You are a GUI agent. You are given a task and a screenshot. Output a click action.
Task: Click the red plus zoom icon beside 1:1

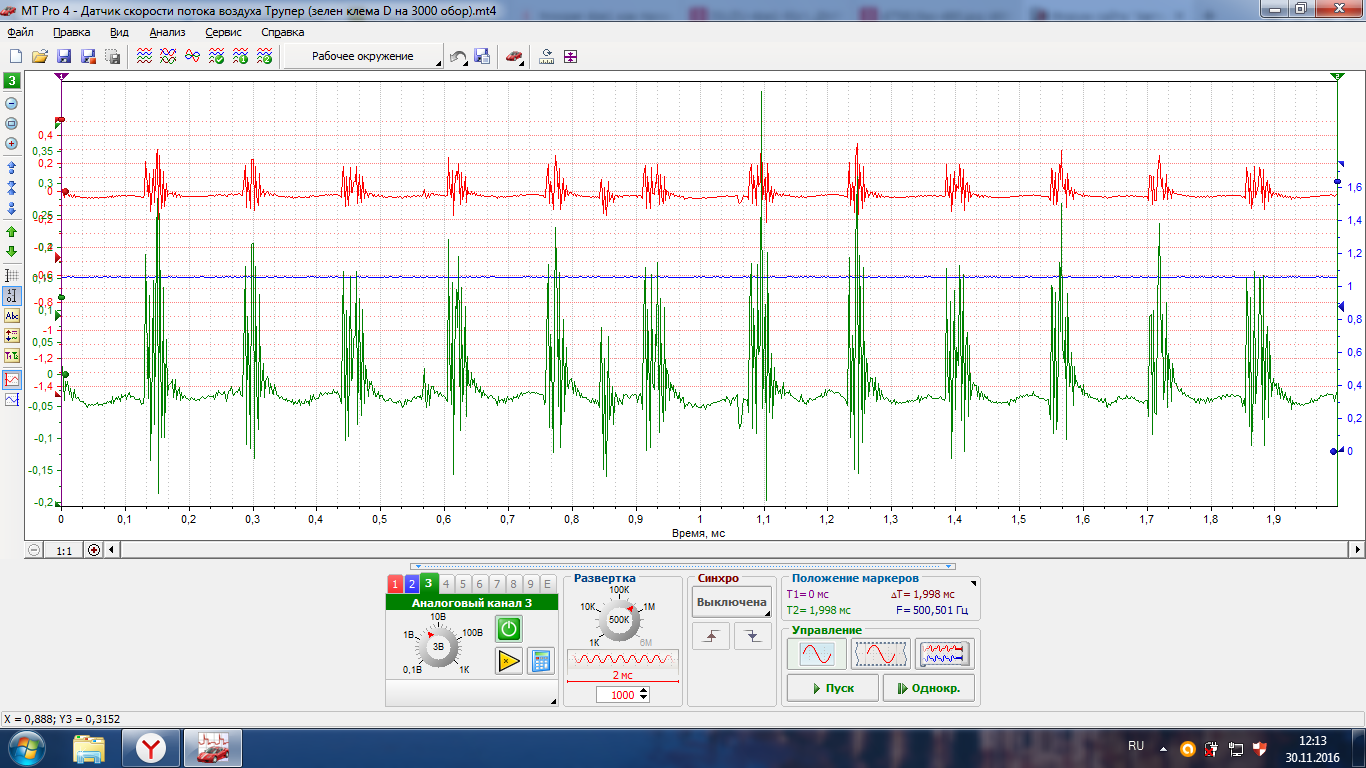(x=94, y=550)
